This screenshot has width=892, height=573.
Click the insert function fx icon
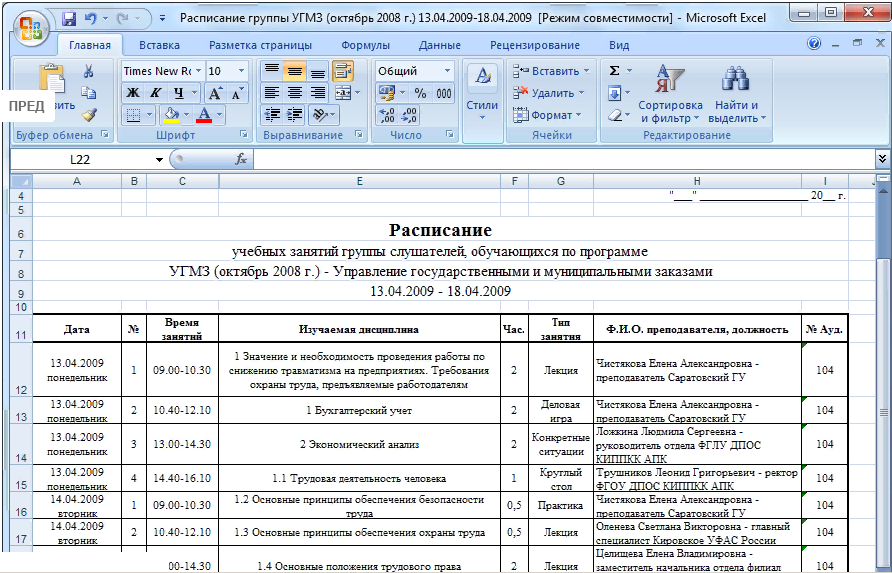241,160
